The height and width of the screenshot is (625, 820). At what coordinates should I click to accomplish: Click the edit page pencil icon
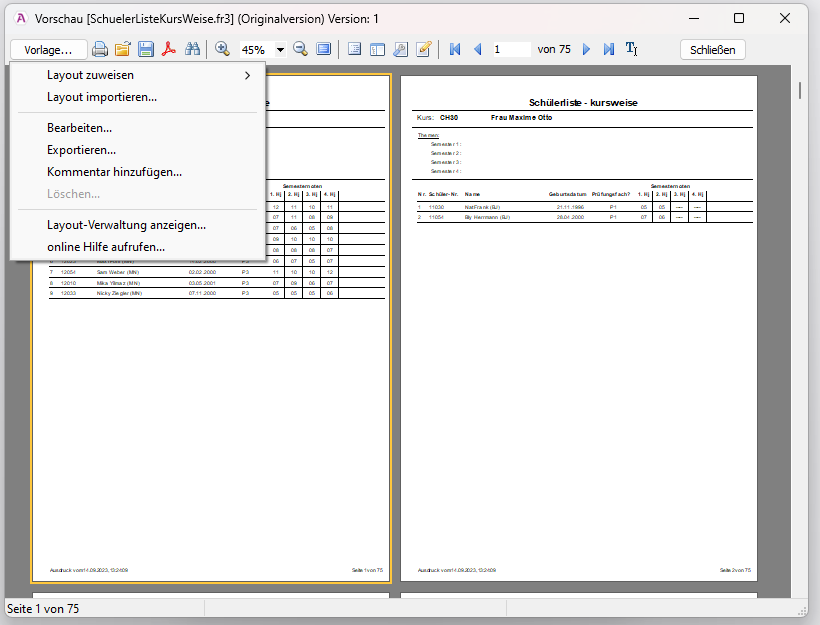point(424,49)
